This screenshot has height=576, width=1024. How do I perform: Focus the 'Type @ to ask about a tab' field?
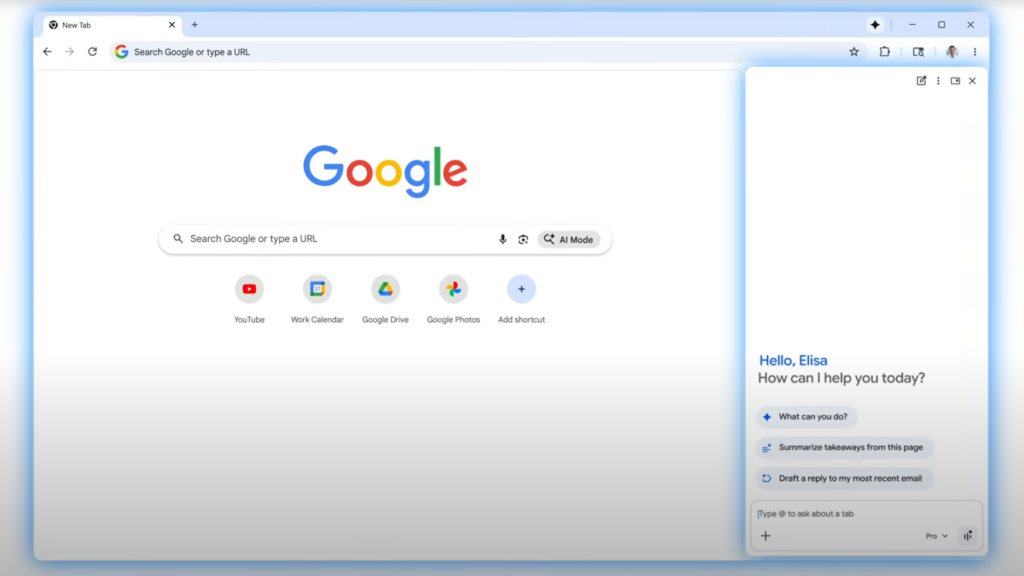[x=866, y=513]
